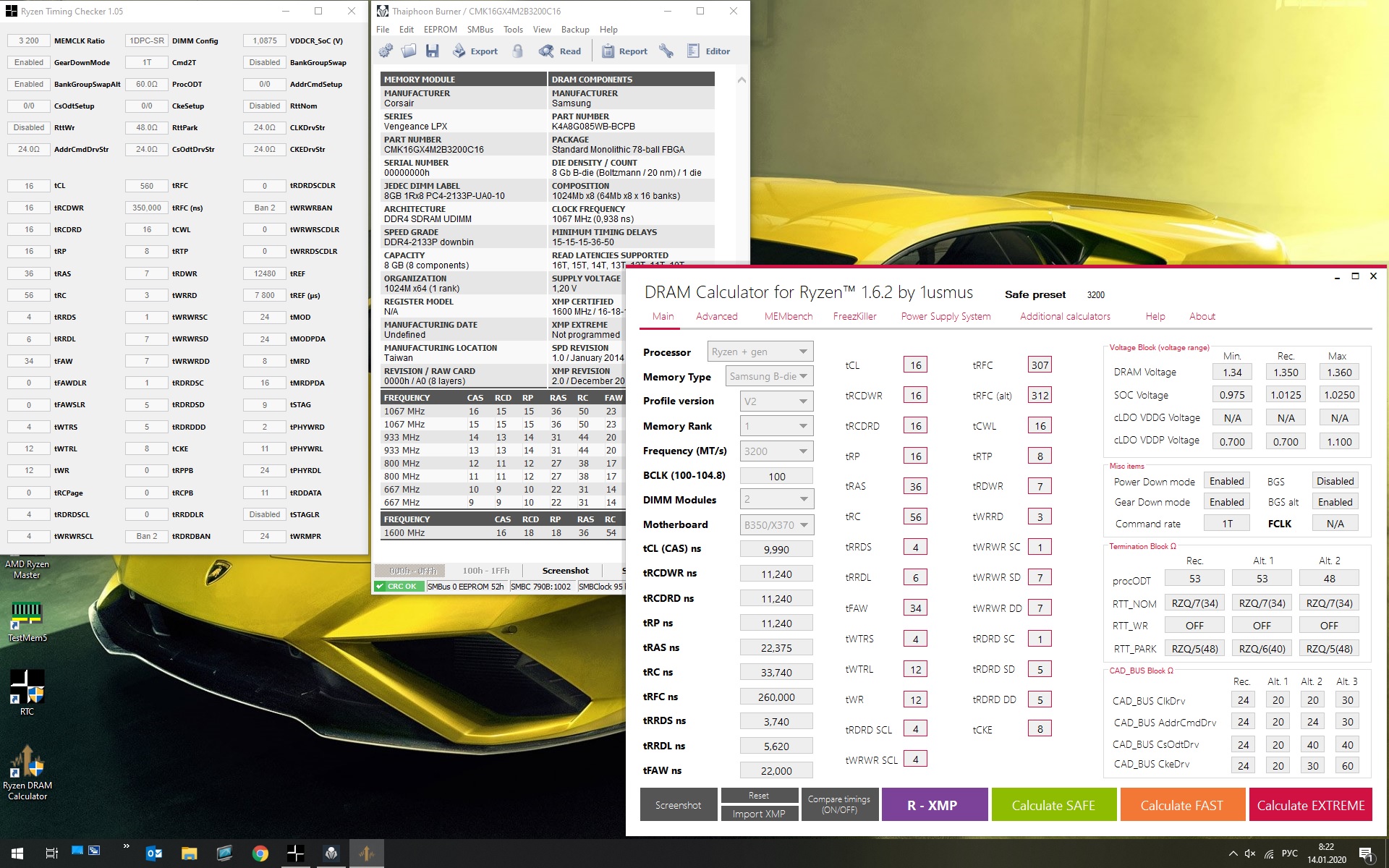1389x868 pixels.
Task: Open the Outlook icon in the taskbar
Action: click(x=153, y=854)
